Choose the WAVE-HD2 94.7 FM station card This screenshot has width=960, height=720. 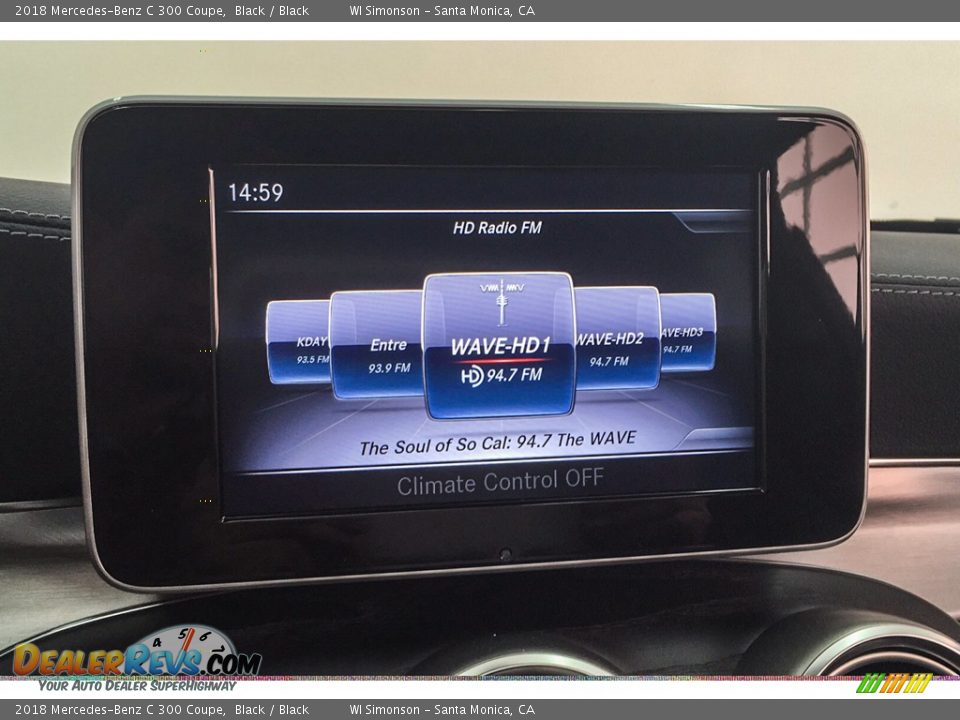[x=617, y=338]
